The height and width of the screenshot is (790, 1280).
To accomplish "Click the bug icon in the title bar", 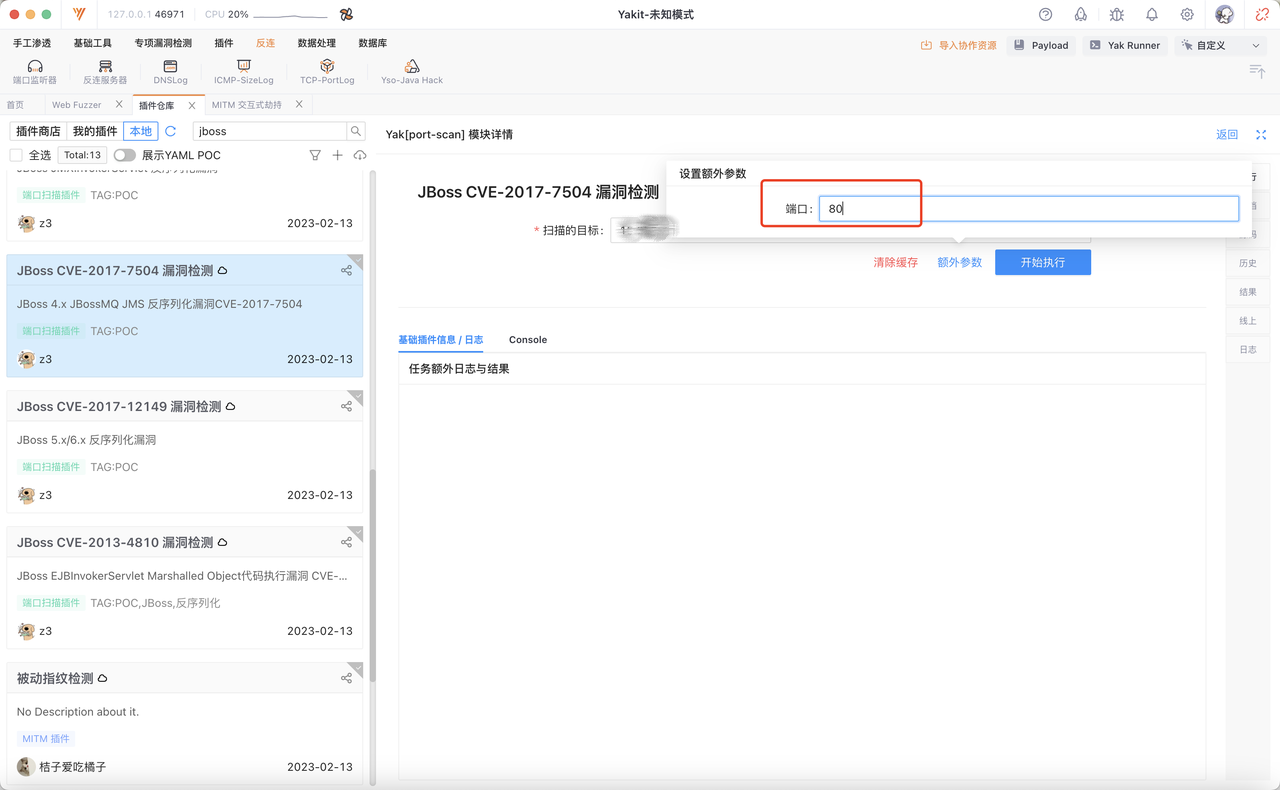I will click(x=1116, y=15).
